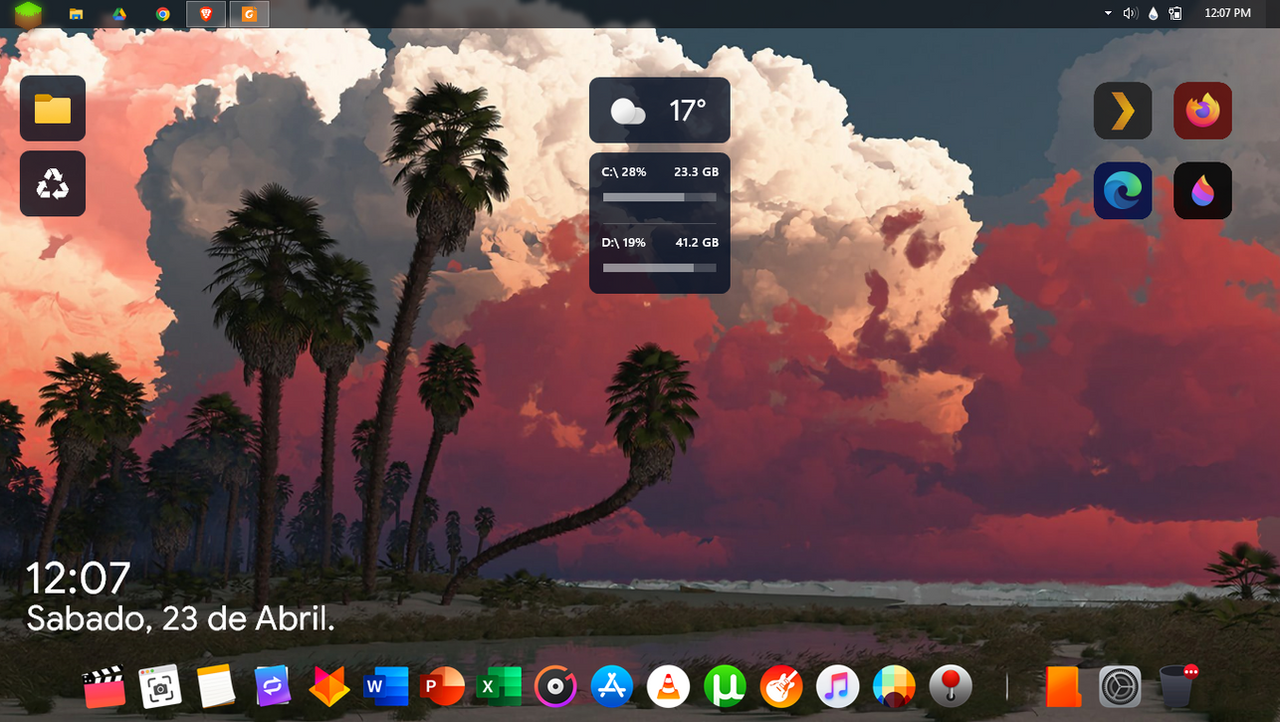Open the Notes app in the dock
This screenshot has width=1280, height=722.
(216, 686)
